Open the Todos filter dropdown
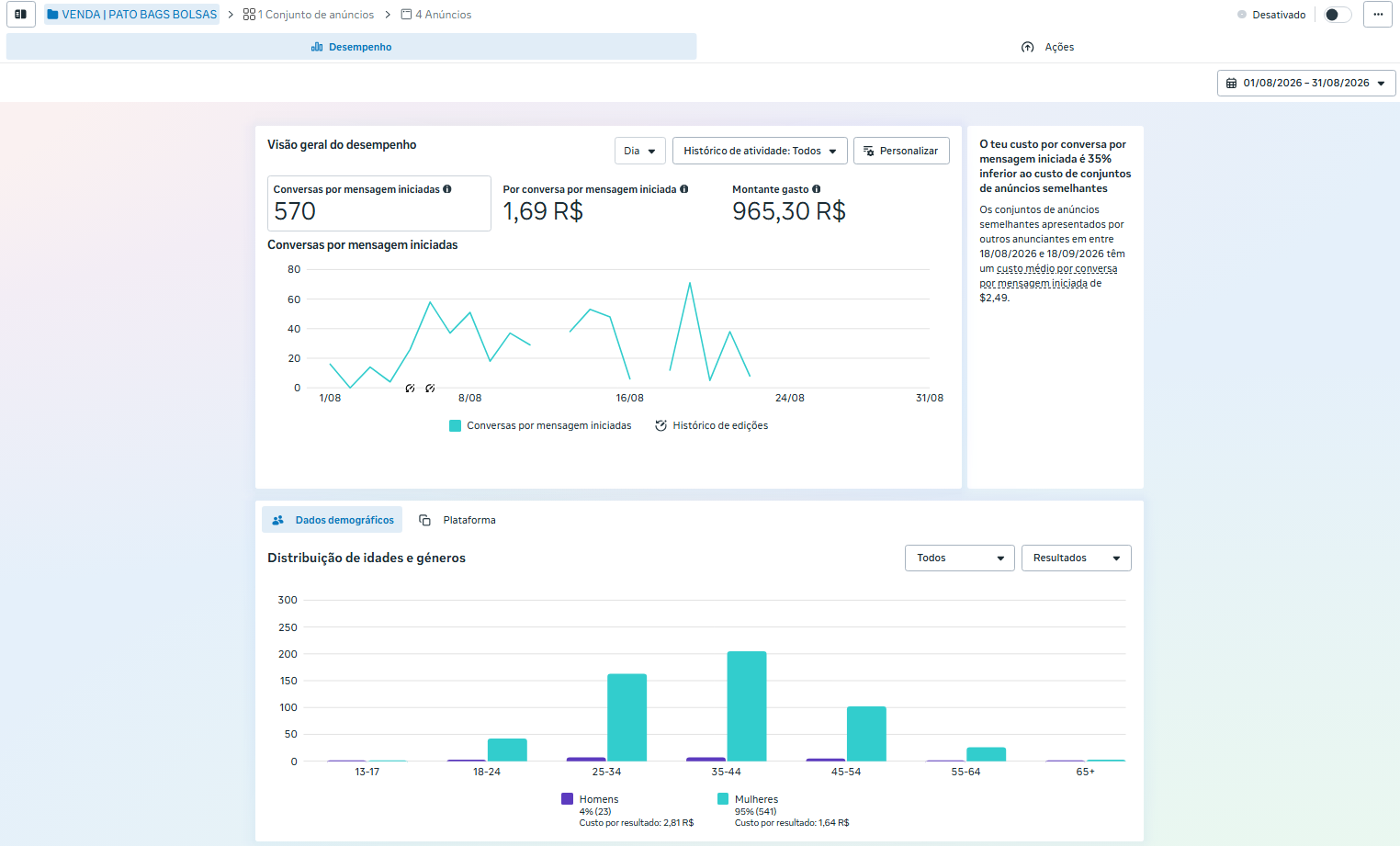Image resolution: width=1400 pixels, height=846 pixels. (x=960, y=558)
